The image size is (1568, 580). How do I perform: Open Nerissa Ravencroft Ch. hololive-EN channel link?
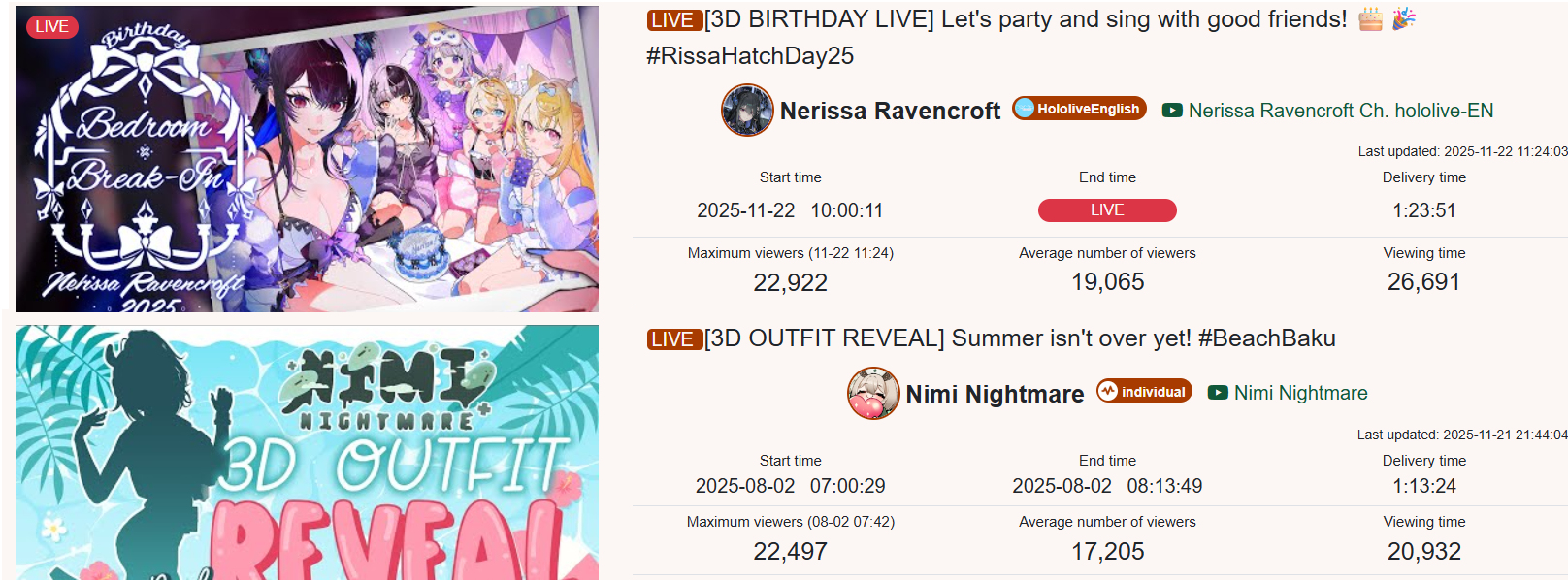pyautogui.click(x=1341, y=111)
